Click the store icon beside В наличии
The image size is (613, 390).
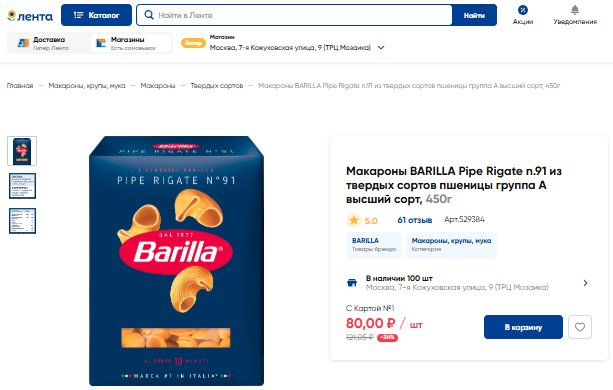(352, 283)
